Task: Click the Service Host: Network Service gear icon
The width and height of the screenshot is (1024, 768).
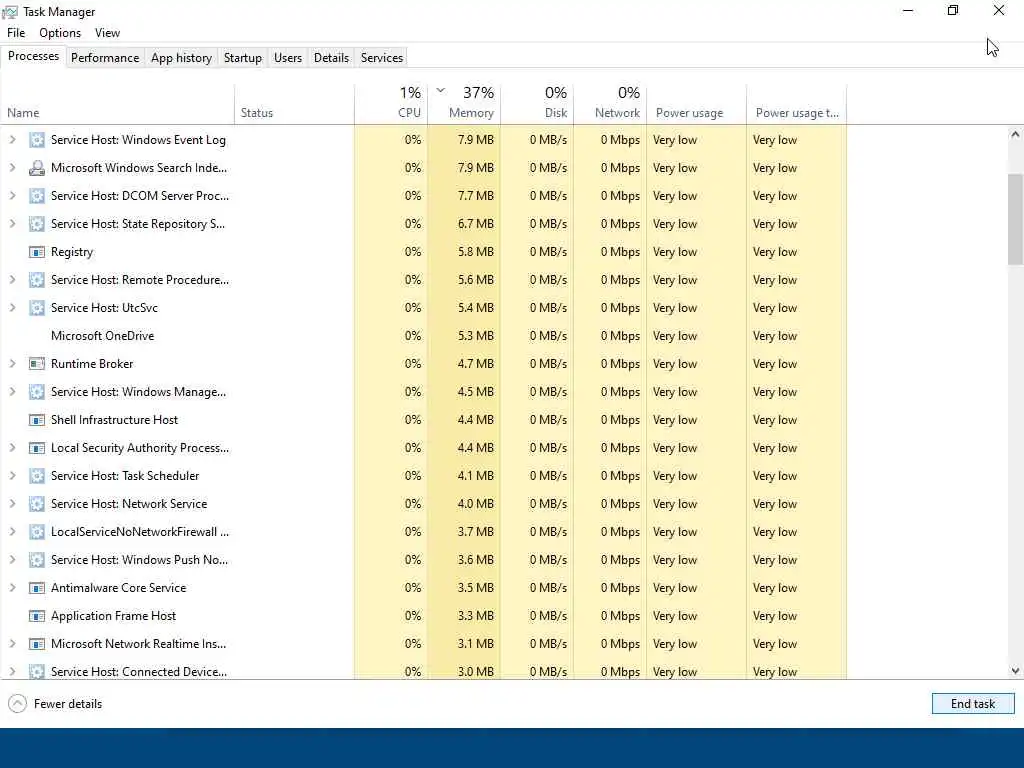Action: point(37,504)
